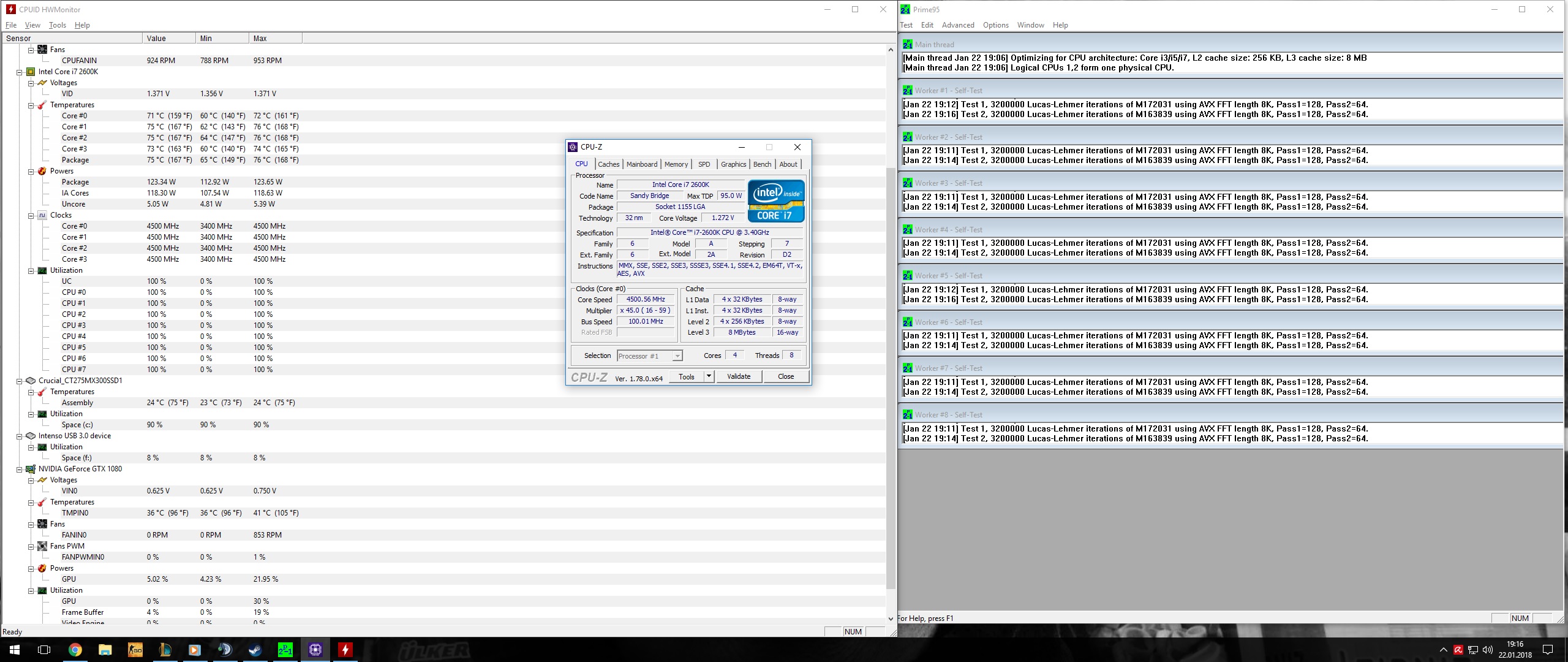Click the CPU-Z icon in the taskbar
1568x662 pixels.
click(x=315, y=650)
